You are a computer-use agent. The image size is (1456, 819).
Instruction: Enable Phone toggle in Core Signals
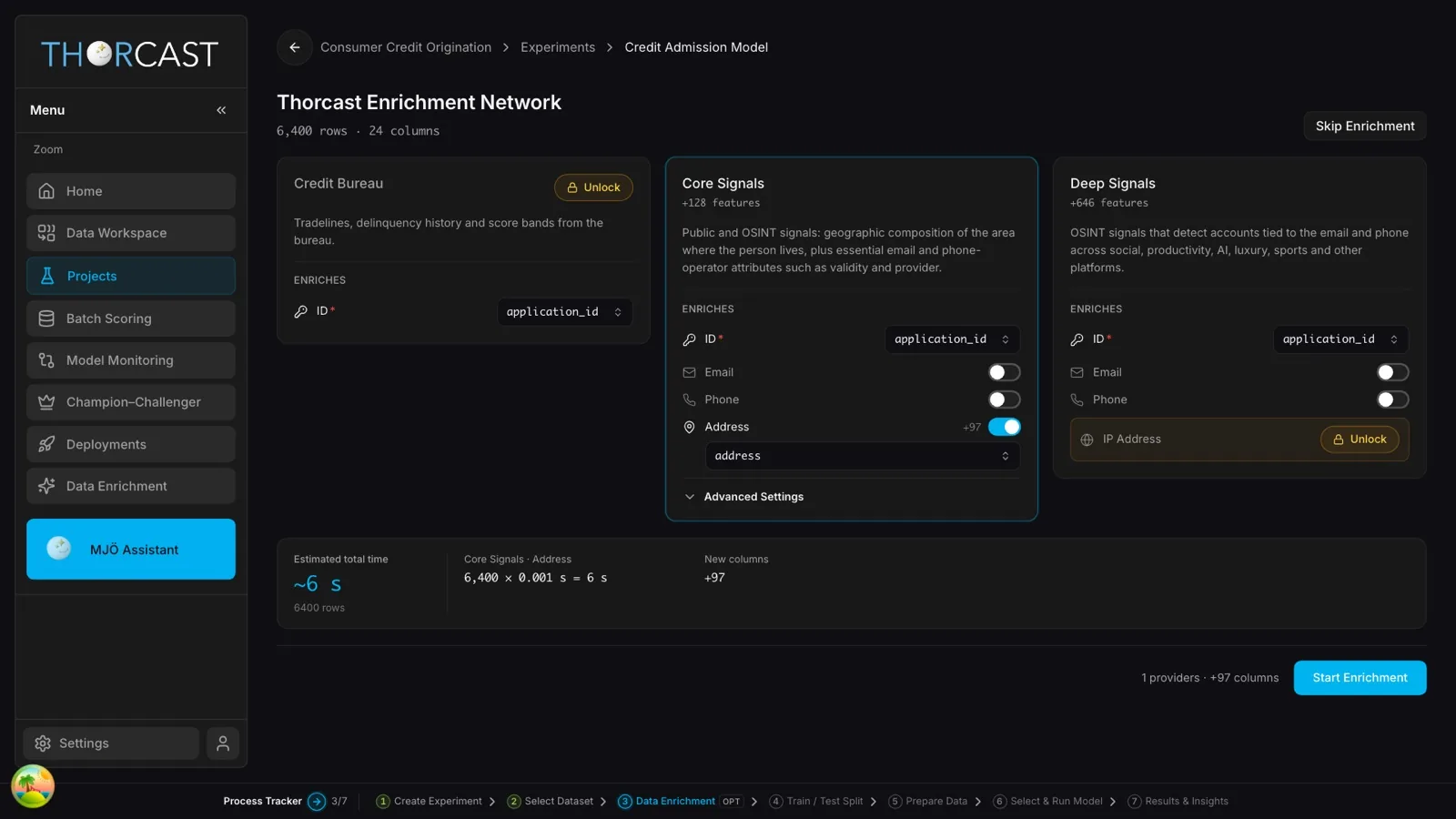pyautogui.click(x=1005, y=399)
